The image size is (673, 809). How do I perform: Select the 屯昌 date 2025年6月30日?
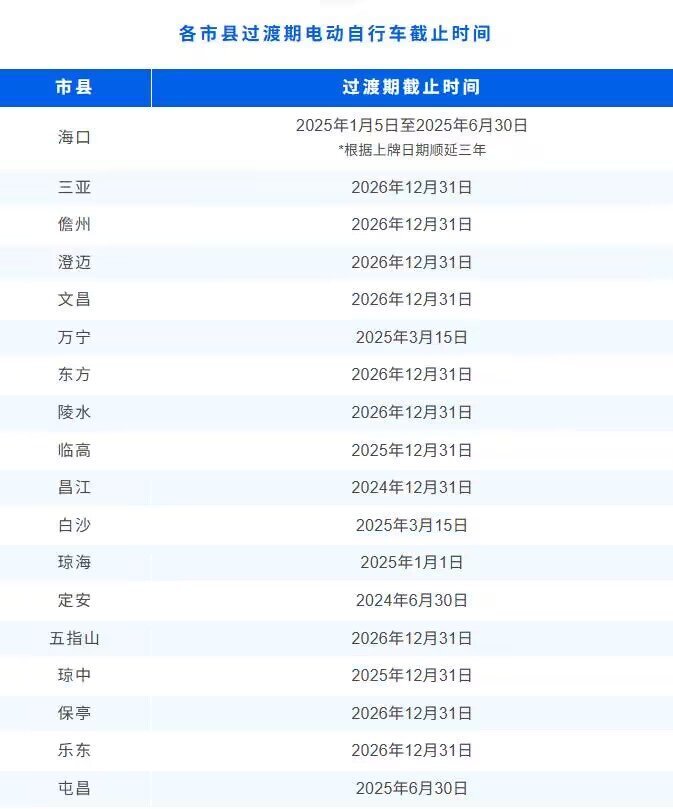[x=412, y=788]
